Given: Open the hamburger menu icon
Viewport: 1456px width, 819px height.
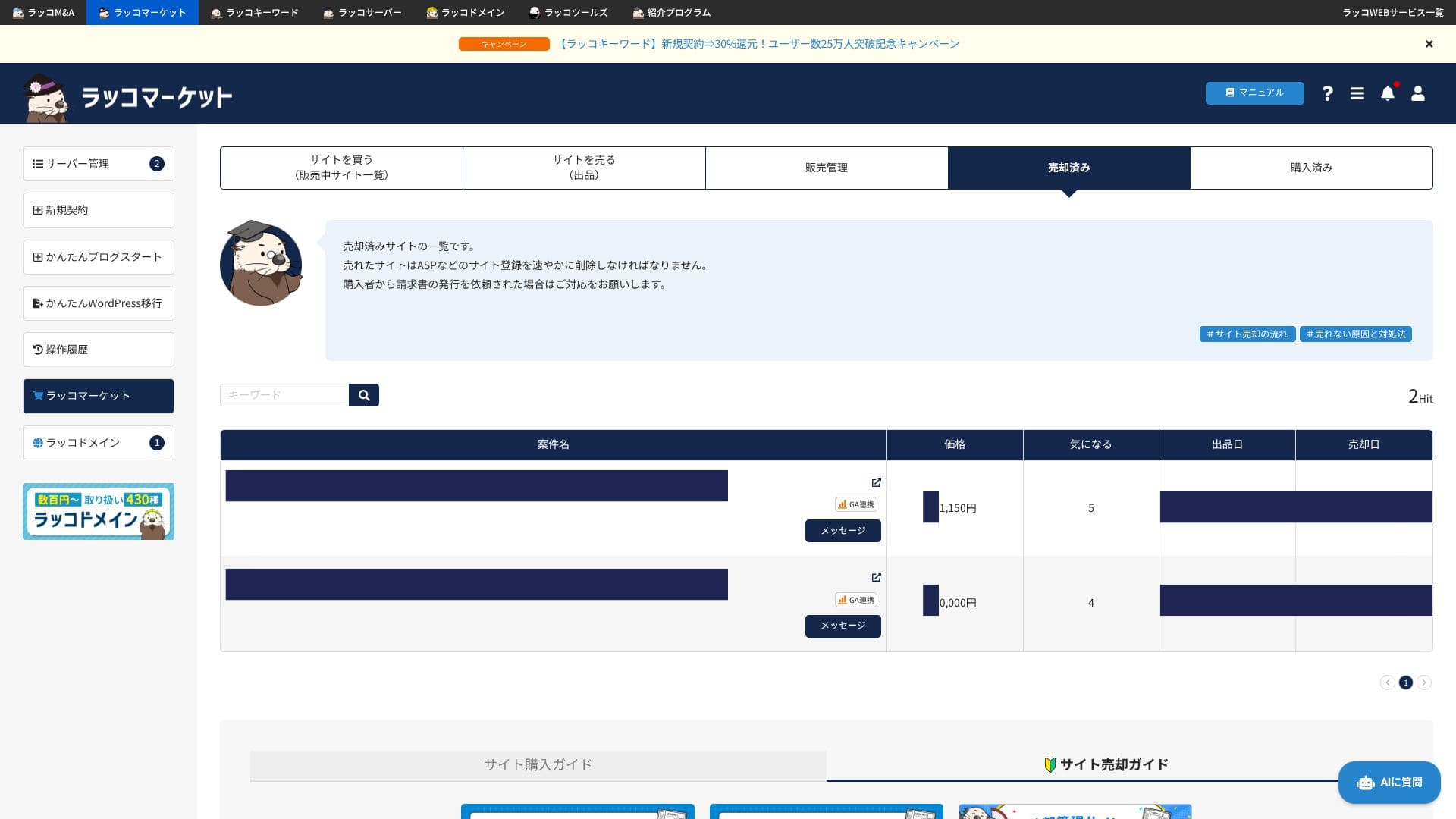Looking at the screenshot, I should pyautogui.click(x=1357, y=93).
